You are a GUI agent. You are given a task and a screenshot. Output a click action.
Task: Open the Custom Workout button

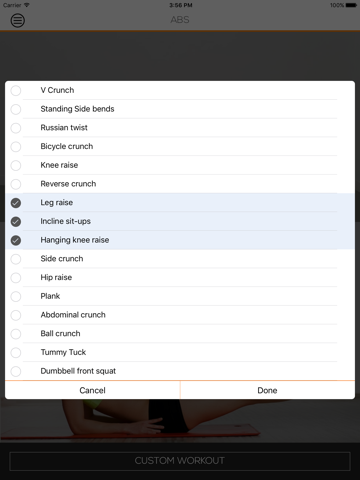[x=180, y=461]
